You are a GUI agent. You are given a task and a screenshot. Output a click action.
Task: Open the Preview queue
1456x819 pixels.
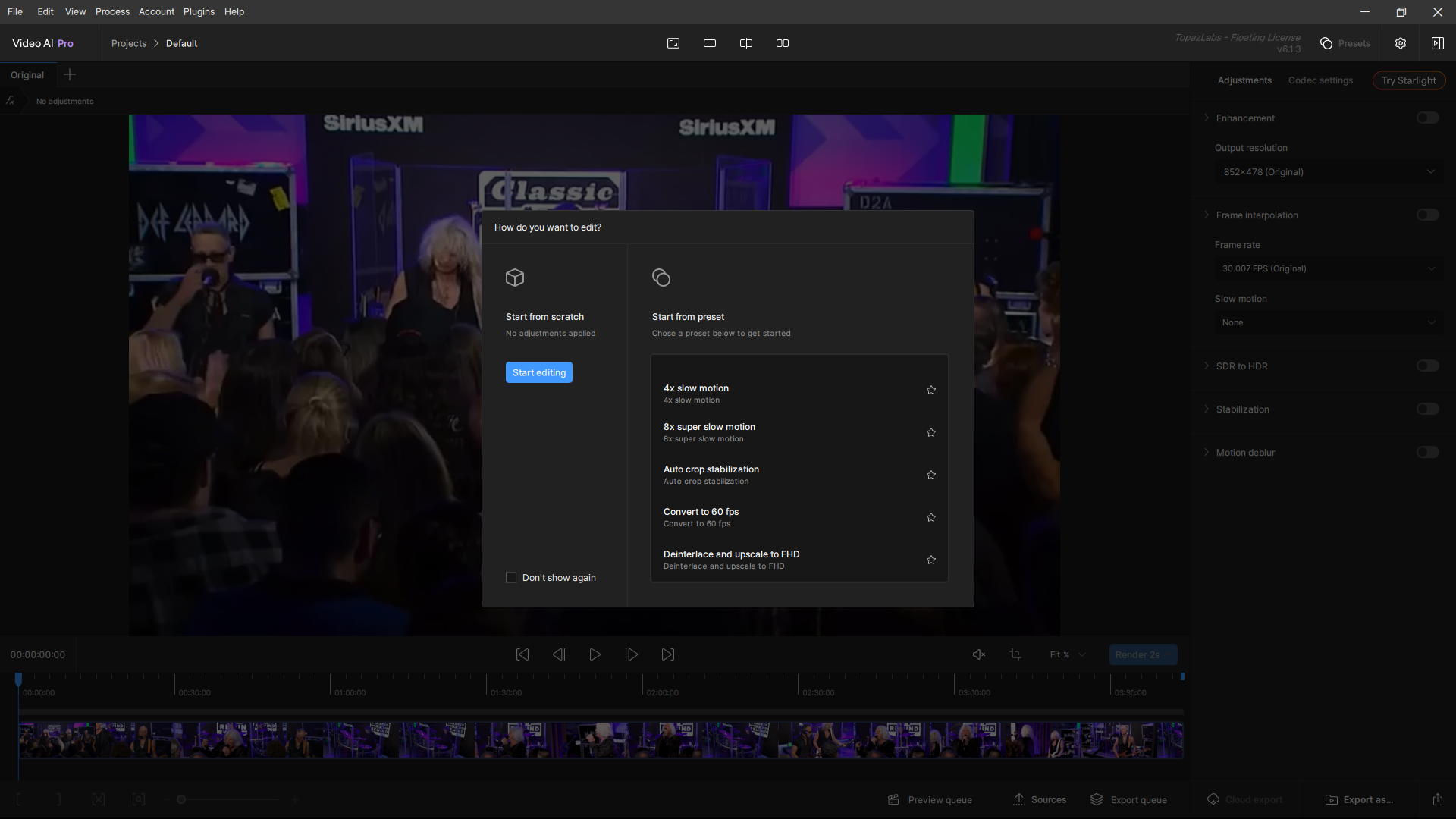(930, 799)
